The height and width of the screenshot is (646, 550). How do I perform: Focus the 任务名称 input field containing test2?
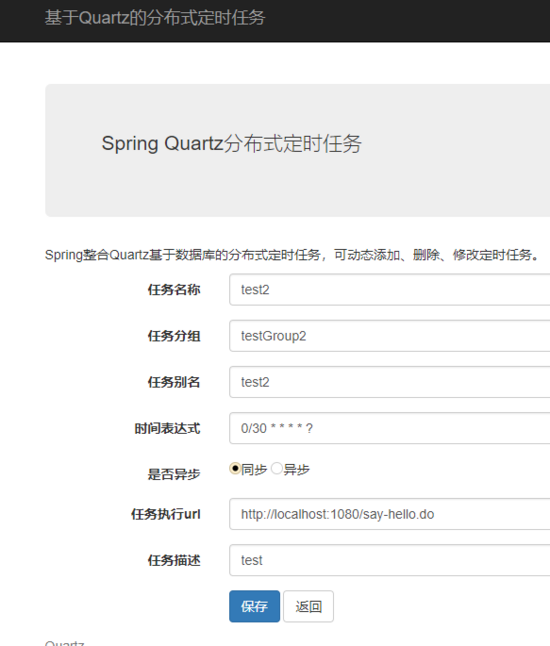click(389, 290)
